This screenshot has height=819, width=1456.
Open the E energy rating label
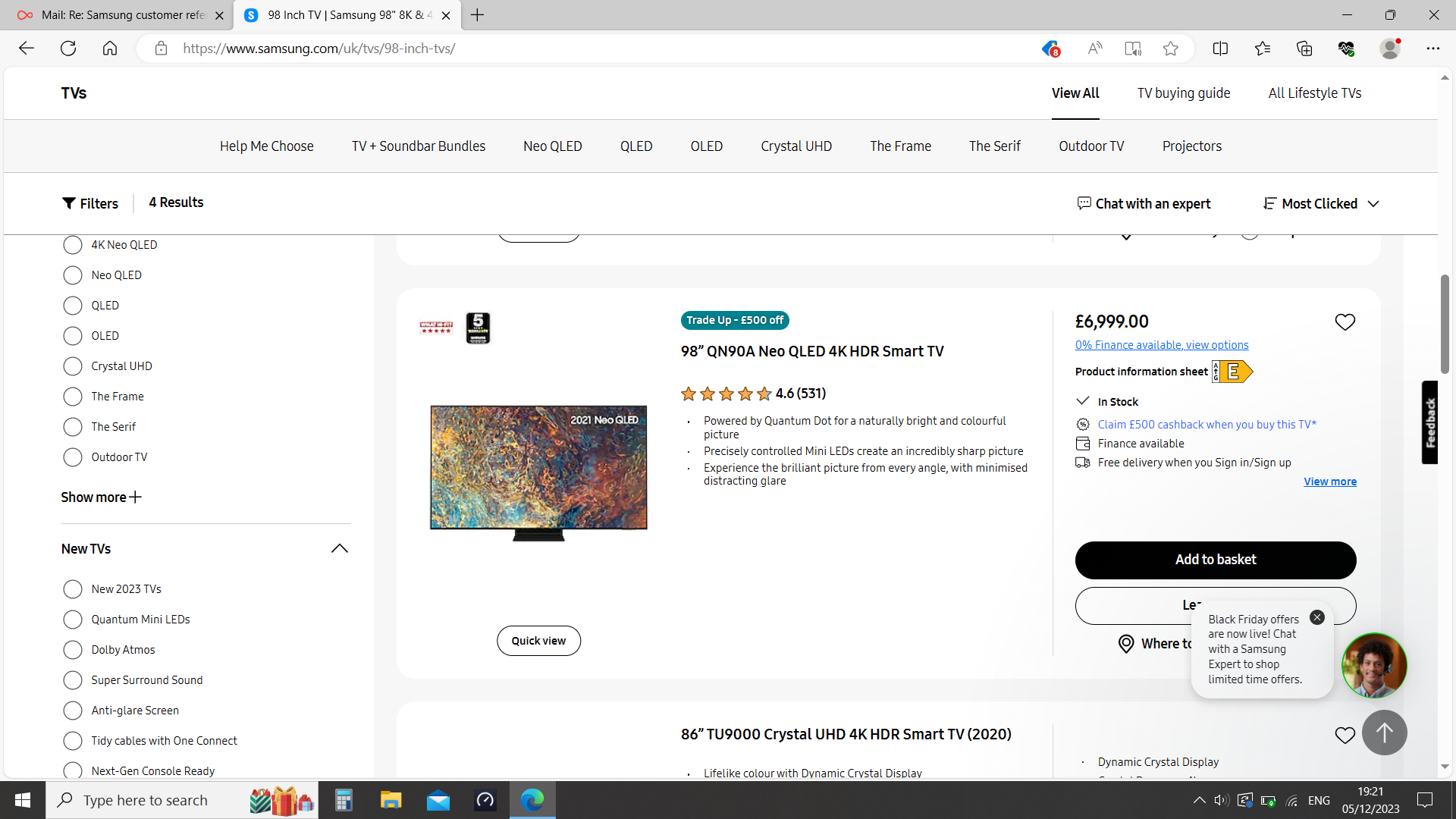[x=1233, y=372]
